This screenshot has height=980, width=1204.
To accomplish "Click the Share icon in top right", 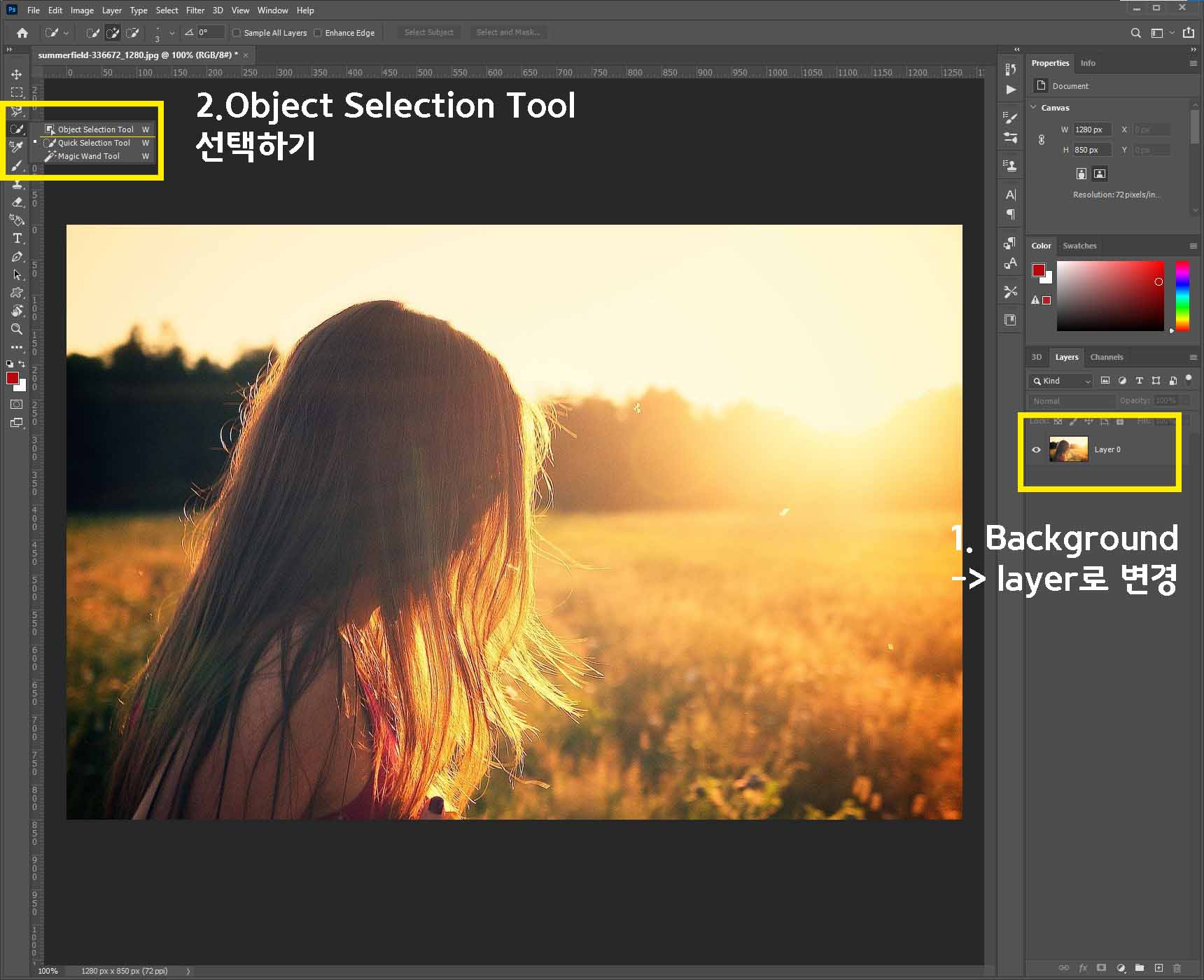I will 1189,32.
